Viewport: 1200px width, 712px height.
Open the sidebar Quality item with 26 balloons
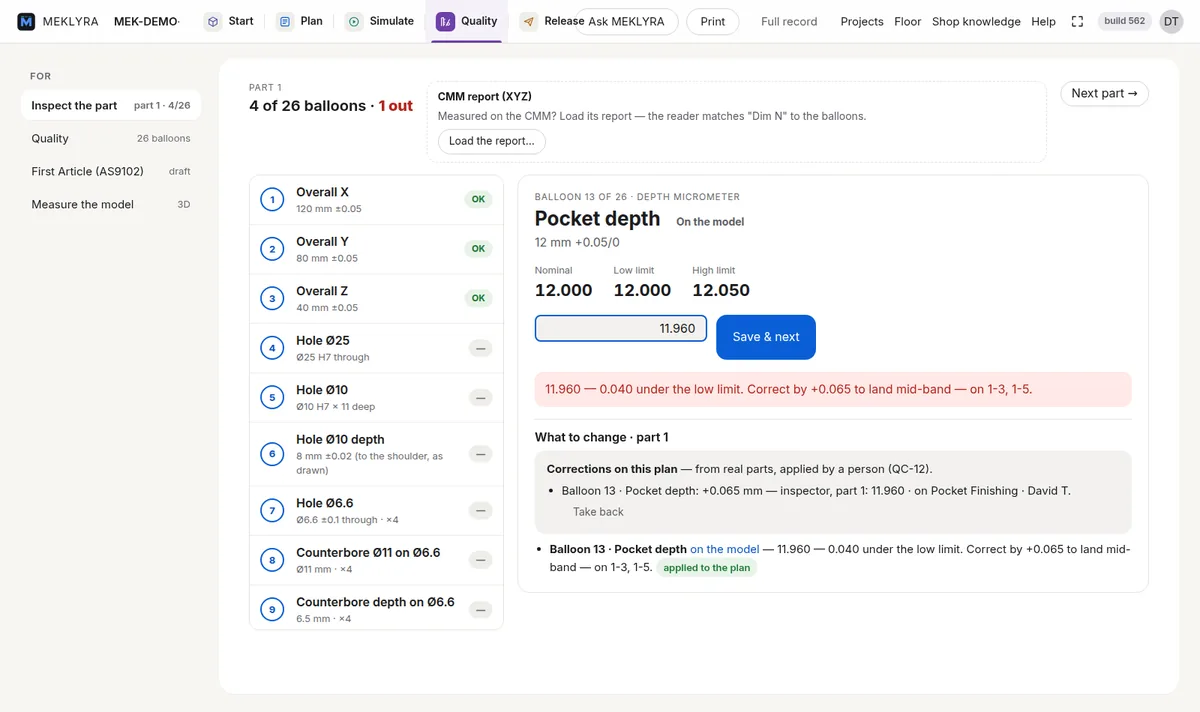tap(111, 139)
